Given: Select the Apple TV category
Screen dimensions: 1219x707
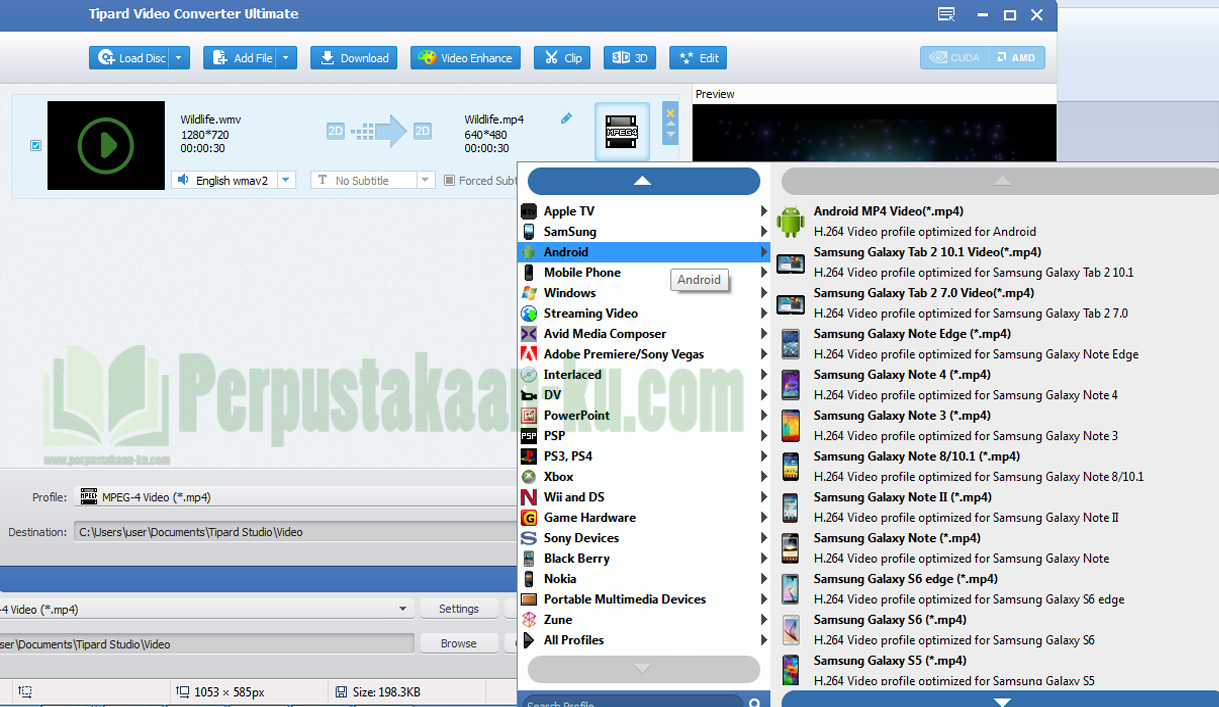Looking at the screenshot, I should pyautogui.click(x=644, y=211).
